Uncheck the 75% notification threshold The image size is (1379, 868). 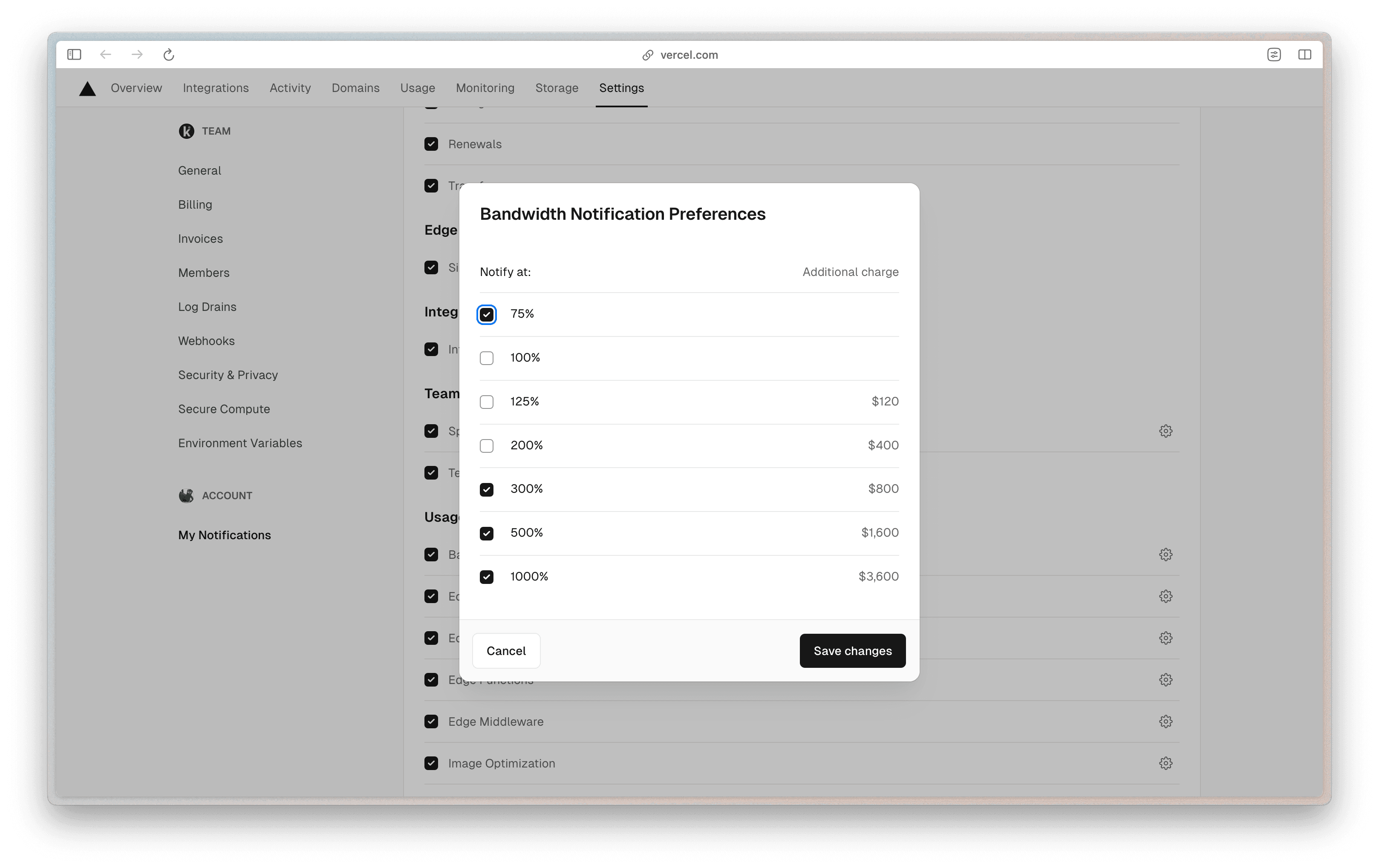click(x=487, y=314)
